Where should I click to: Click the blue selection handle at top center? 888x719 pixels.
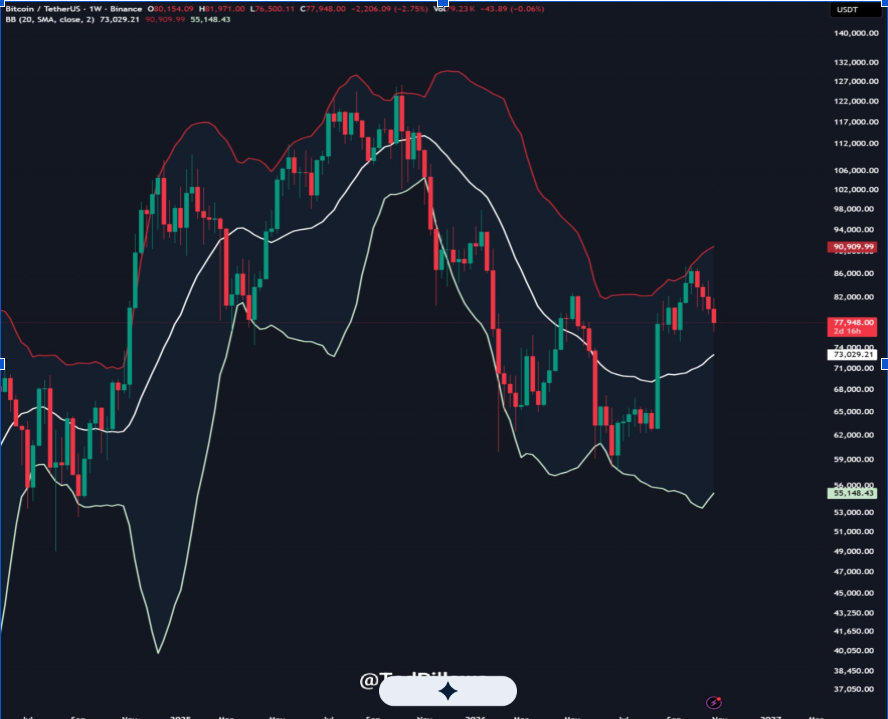click(x=443, y=3)
